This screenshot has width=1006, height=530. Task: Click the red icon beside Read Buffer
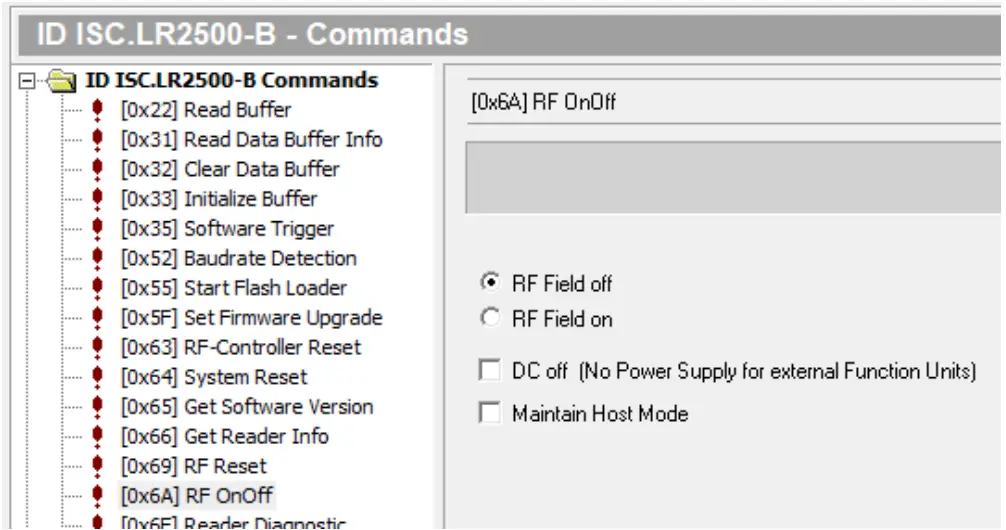click(97, 110)
